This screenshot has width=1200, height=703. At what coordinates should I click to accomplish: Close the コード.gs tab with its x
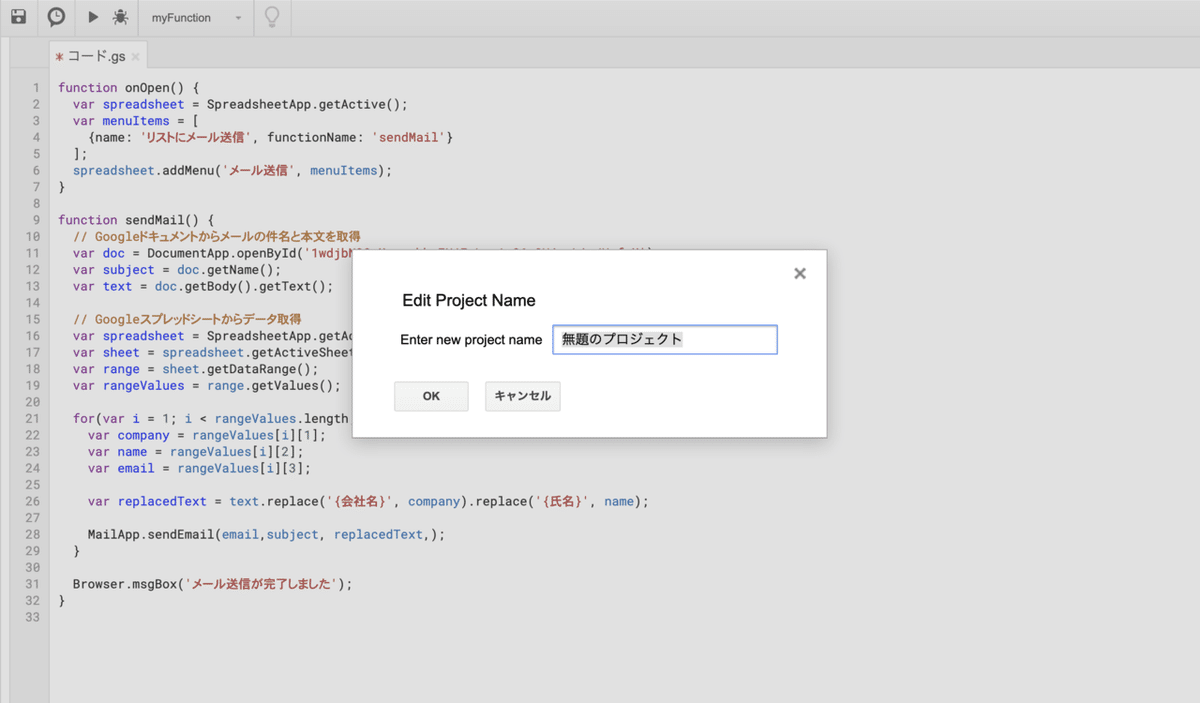[136, 57]
